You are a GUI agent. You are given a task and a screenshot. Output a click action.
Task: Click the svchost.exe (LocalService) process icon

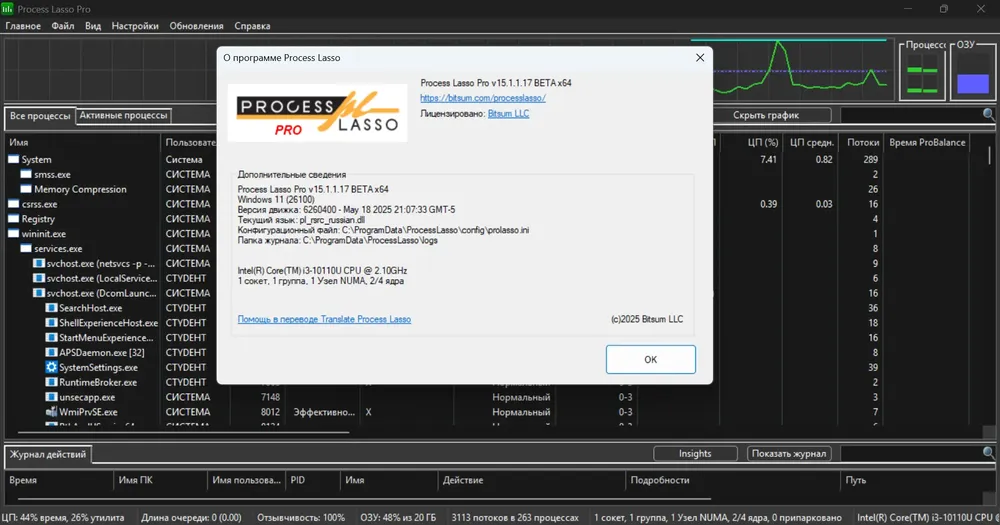point(38,278)
